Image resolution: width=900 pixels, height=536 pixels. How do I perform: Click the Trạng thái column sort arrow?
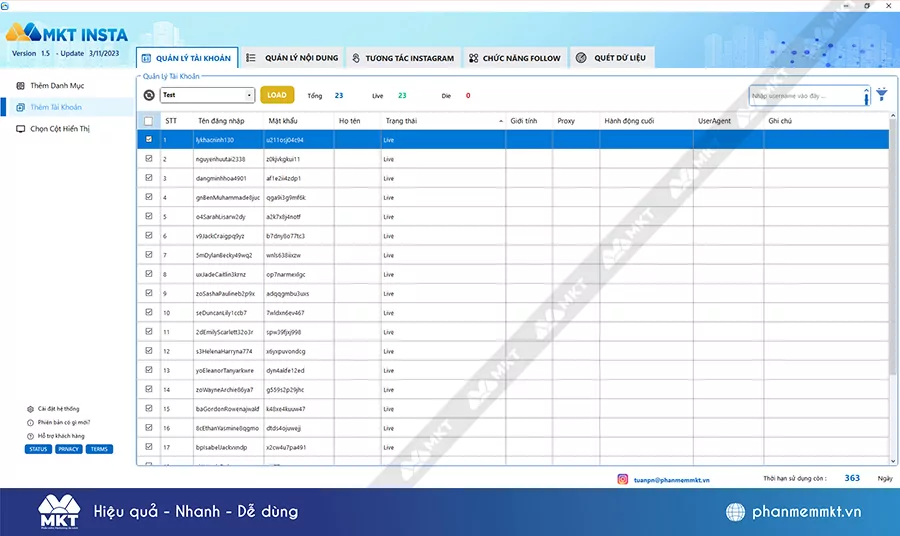(x=501, y=121)
